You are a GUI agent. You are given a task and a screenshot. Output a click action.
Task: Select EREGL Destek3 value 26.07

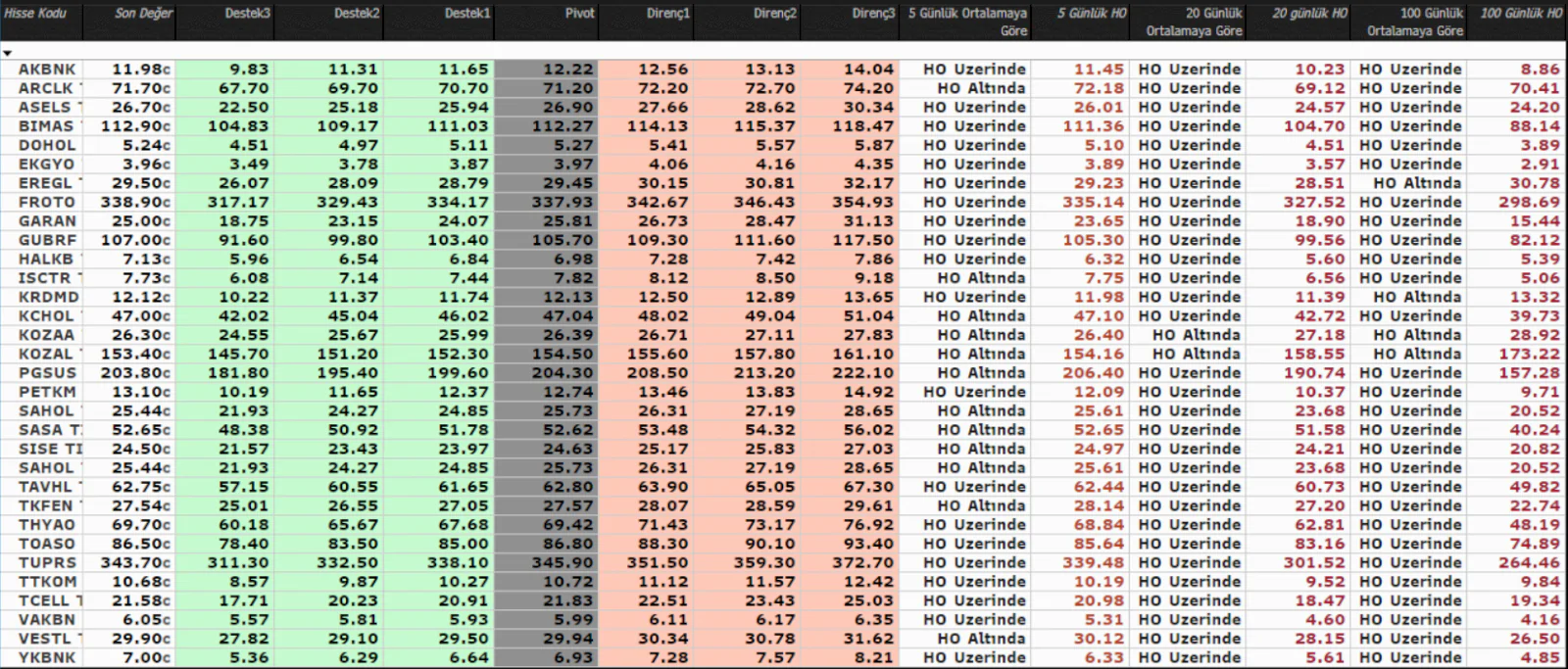pyautogui.click(x=243, y=183)
